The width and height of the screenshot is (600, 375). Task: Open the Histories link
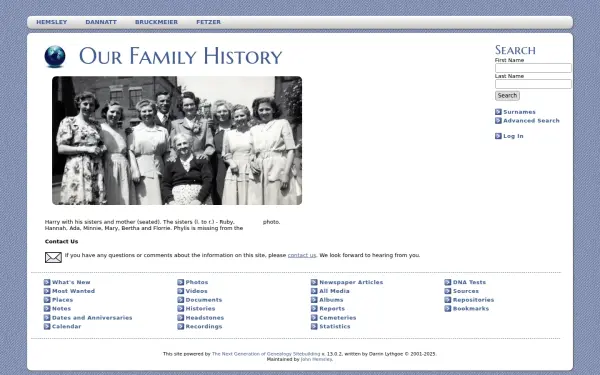pos(200,309)
